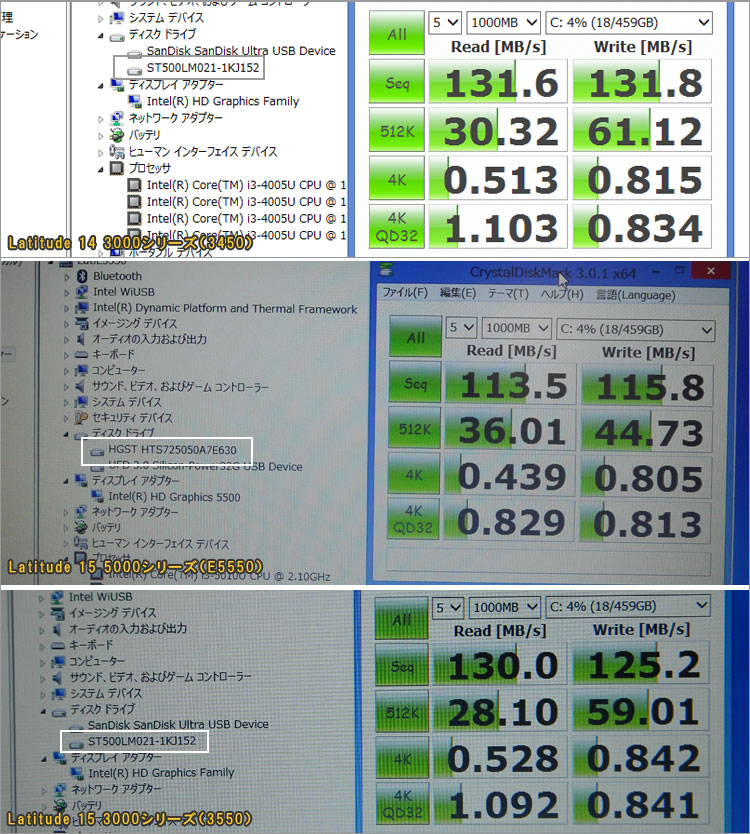
Task: Click the 512K button next to the 30.32 result
Action: click(397, 131)
